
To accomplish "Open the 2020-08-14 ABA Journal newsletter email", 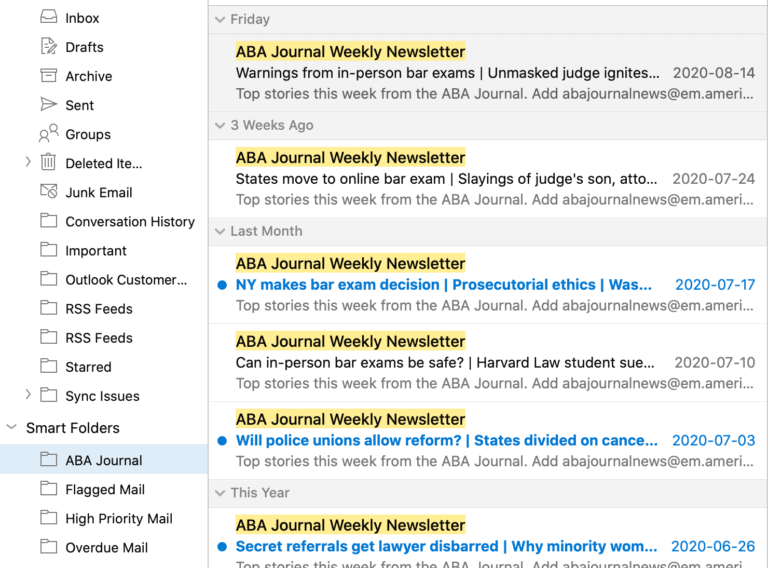I will (x=488, y=73).
